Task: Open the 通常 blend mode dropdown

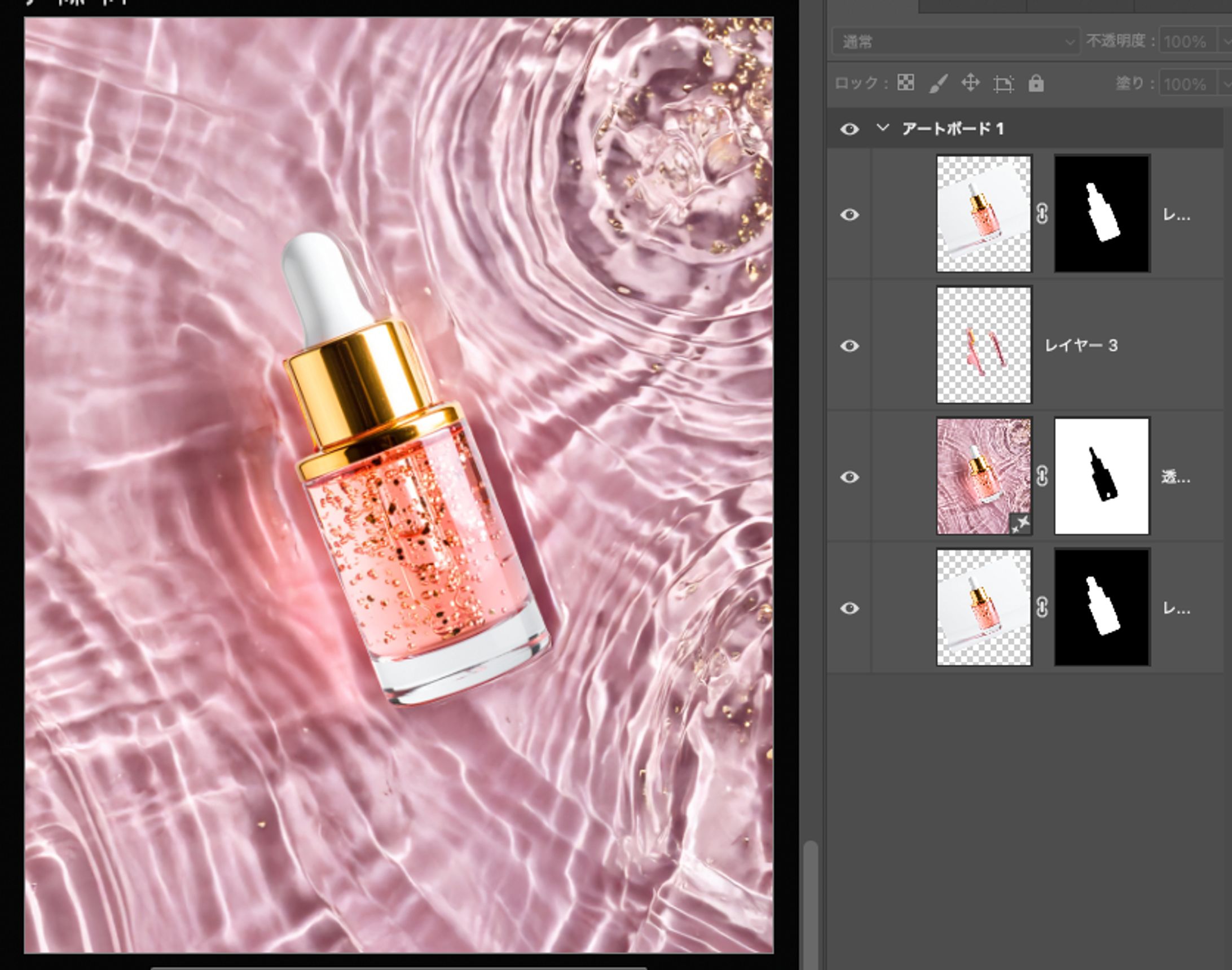Action: (x=956, y=41)
